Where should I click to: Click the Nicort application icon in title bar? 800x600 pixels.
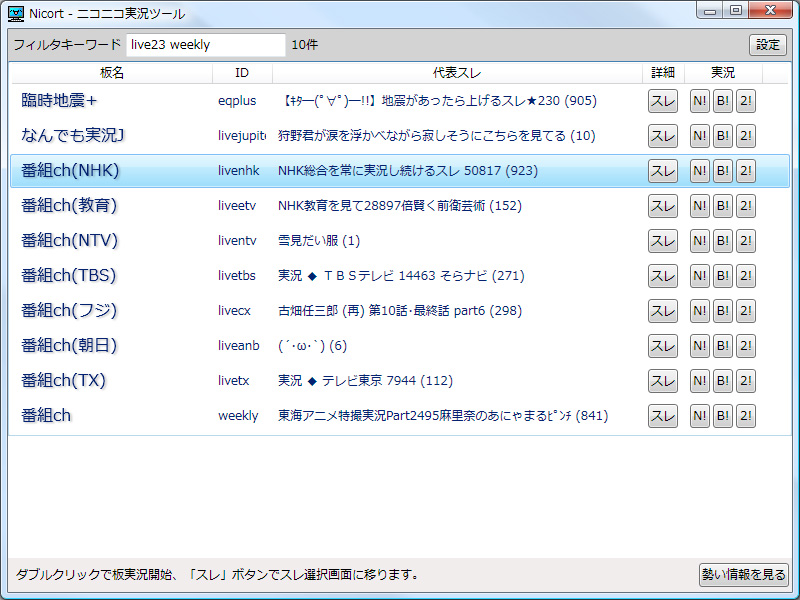pos(16,13)
